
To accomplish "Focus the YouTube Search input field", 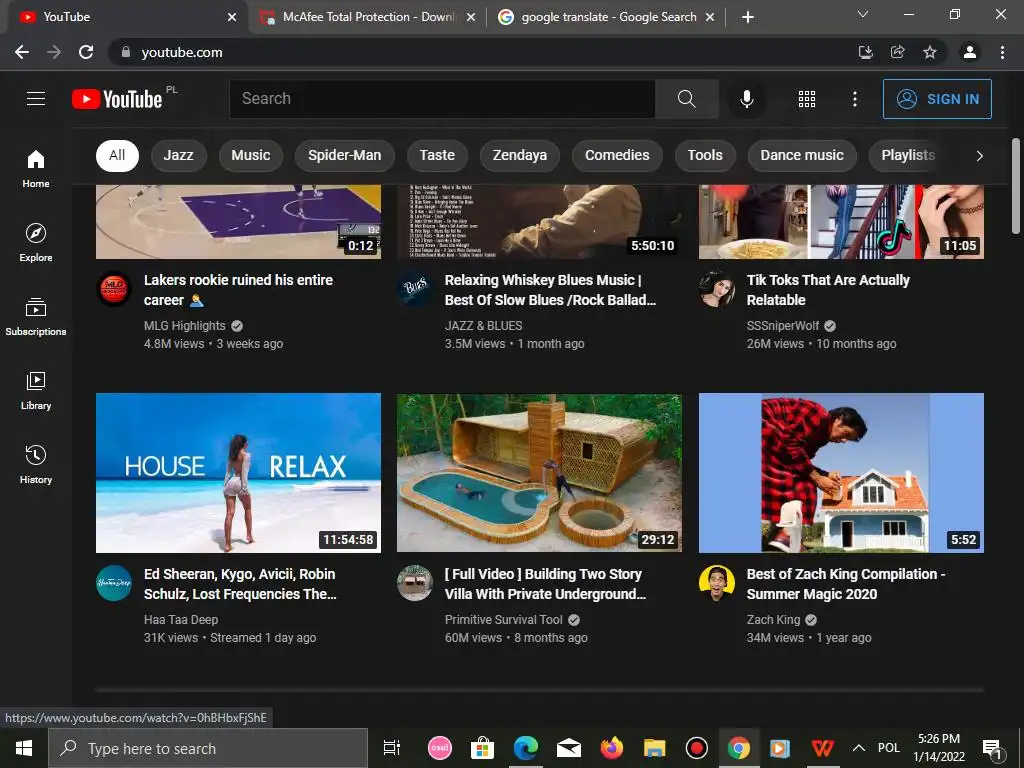I will 442,99.
